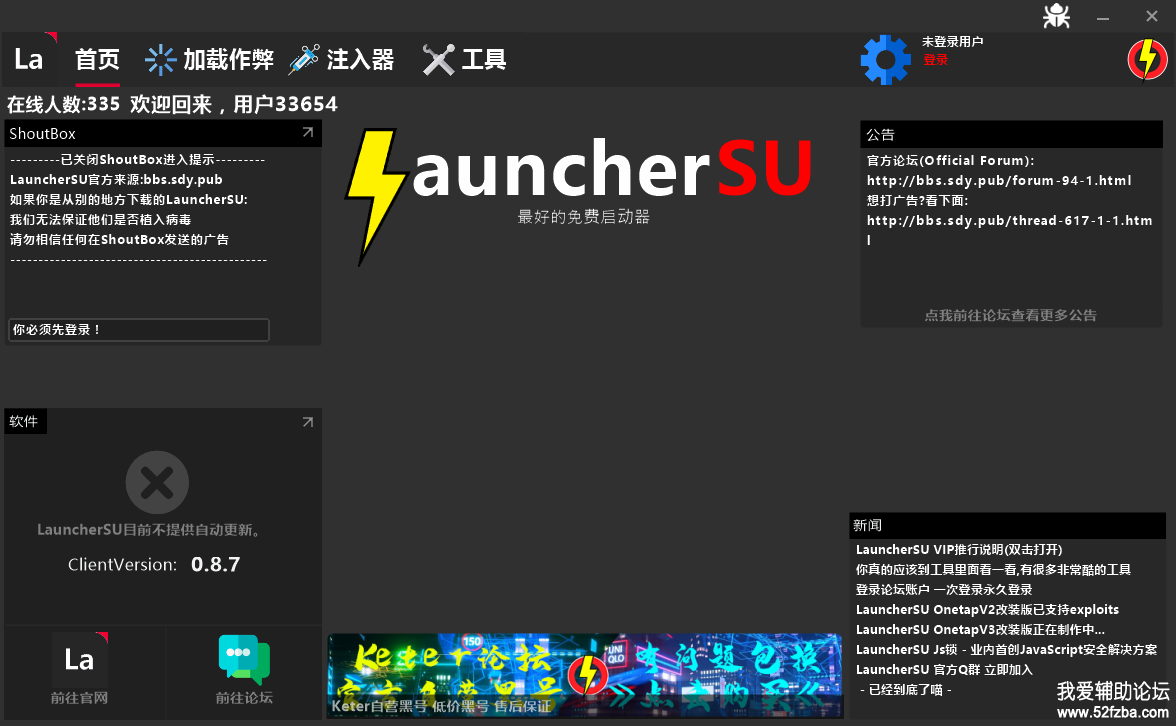Pop out the ShoutBox panel arrow
The image size is (1176, 726).
click(x=308, y=133)
